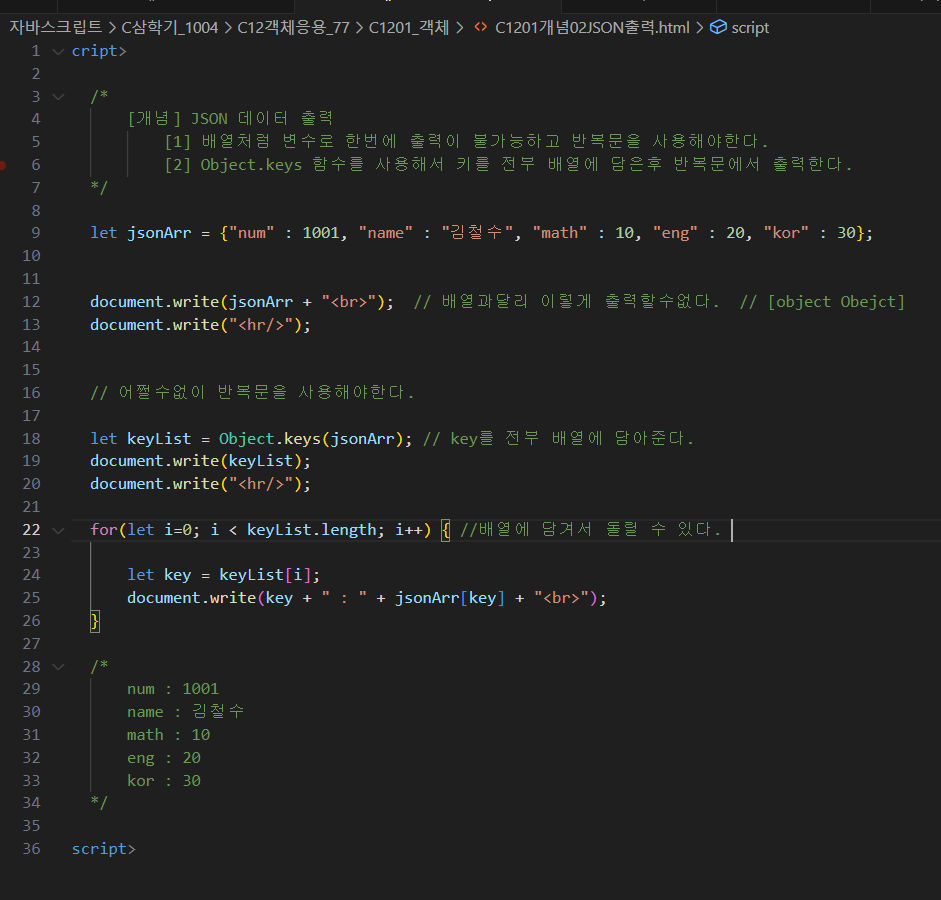
Task: Click "name : 김철수" in output comment
Action: click(185, 712)
